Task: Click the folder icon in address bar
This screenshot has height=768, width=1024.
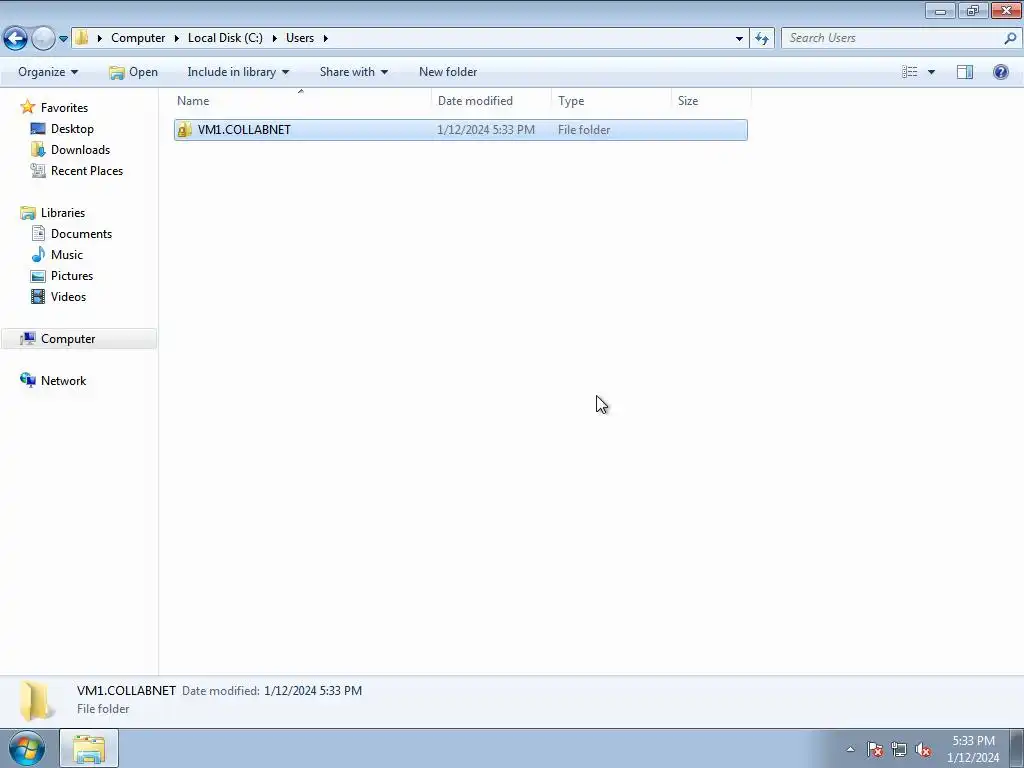Action: (x=81, y=37)
